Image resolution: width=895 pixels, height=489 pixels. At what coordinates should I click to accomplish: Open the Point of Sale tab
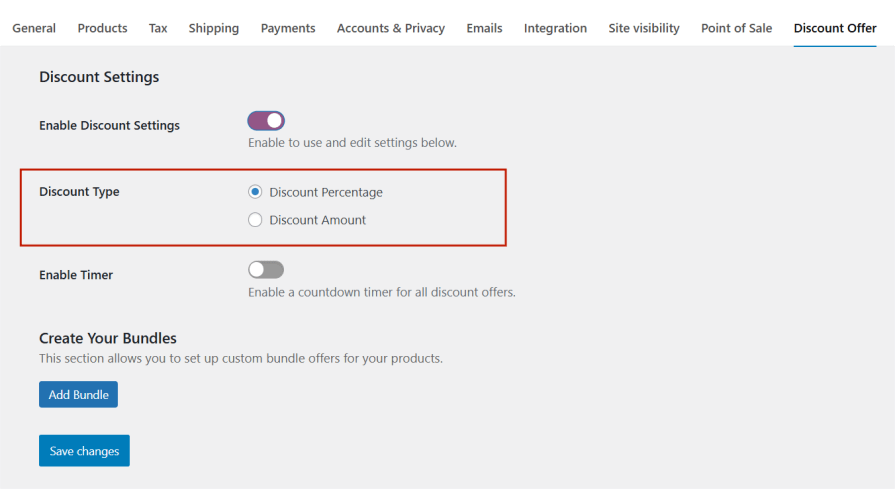(x=736, y=28)
